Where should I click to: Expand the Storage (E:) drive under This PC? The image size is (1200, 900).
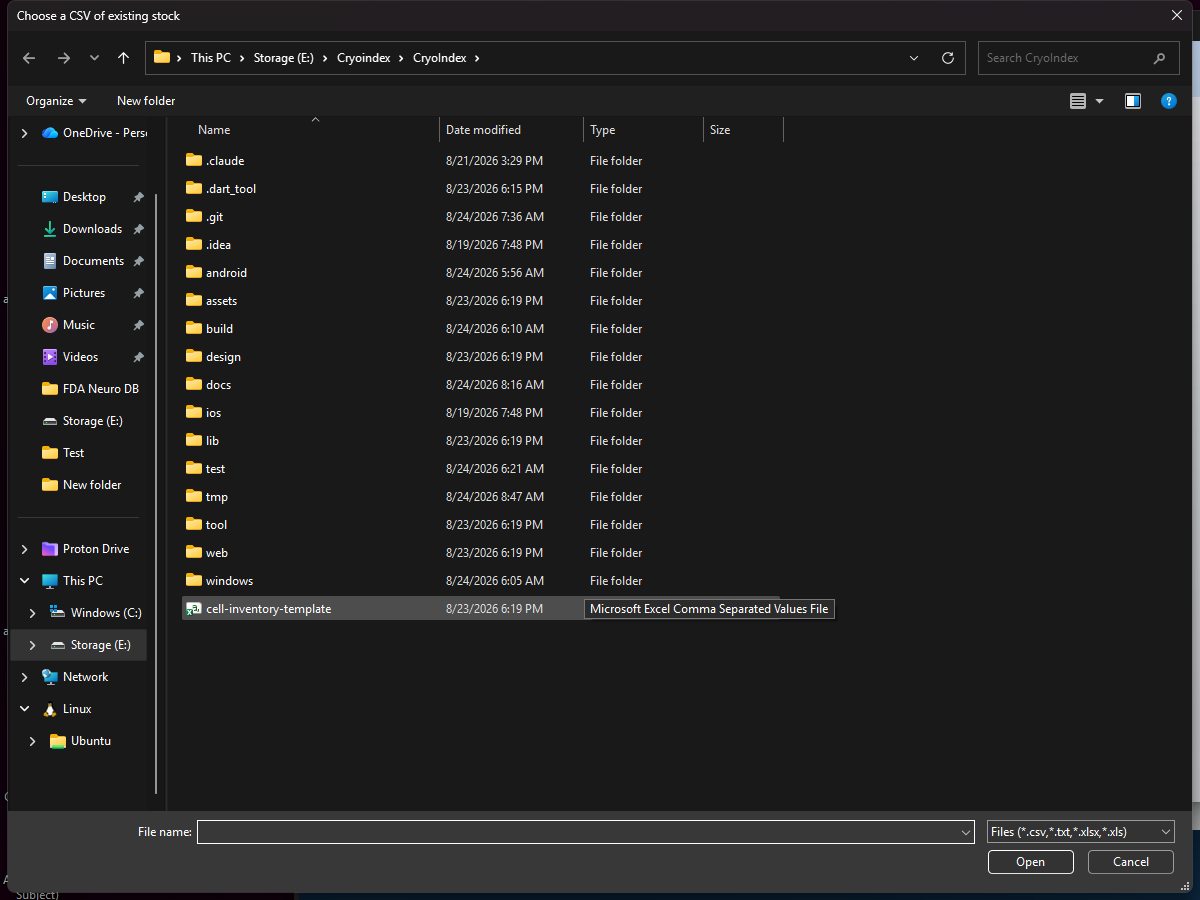coord(33,645)
